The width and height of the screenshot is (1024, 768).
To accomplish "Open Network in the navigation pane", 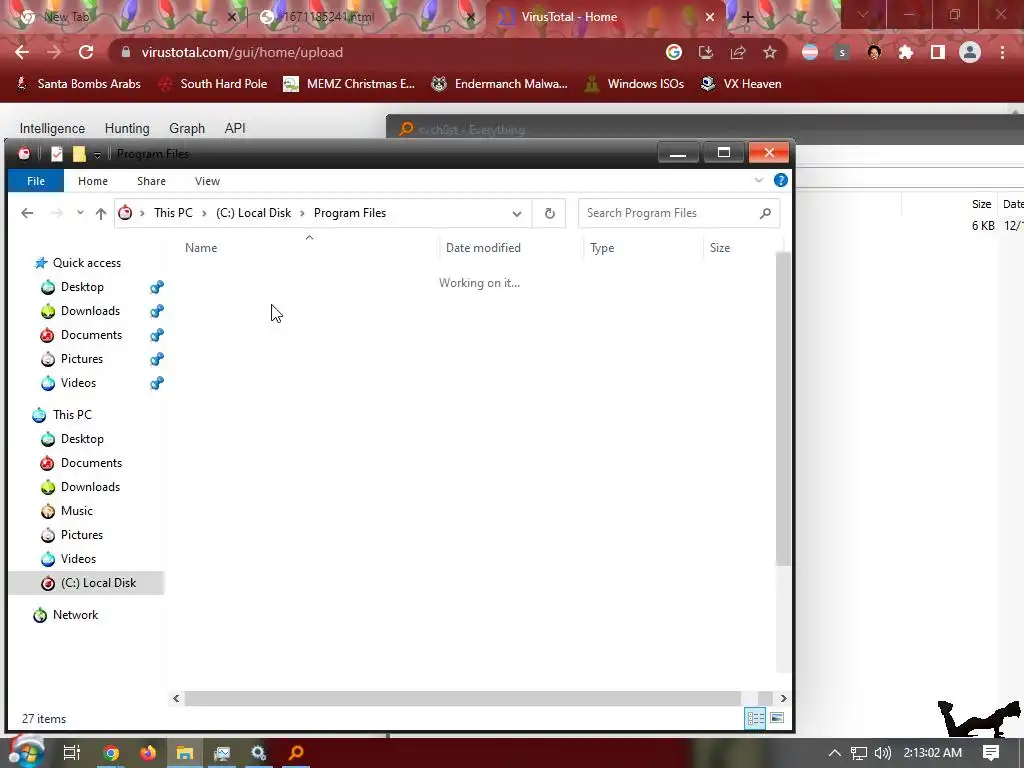I will [x=75, y=615].
